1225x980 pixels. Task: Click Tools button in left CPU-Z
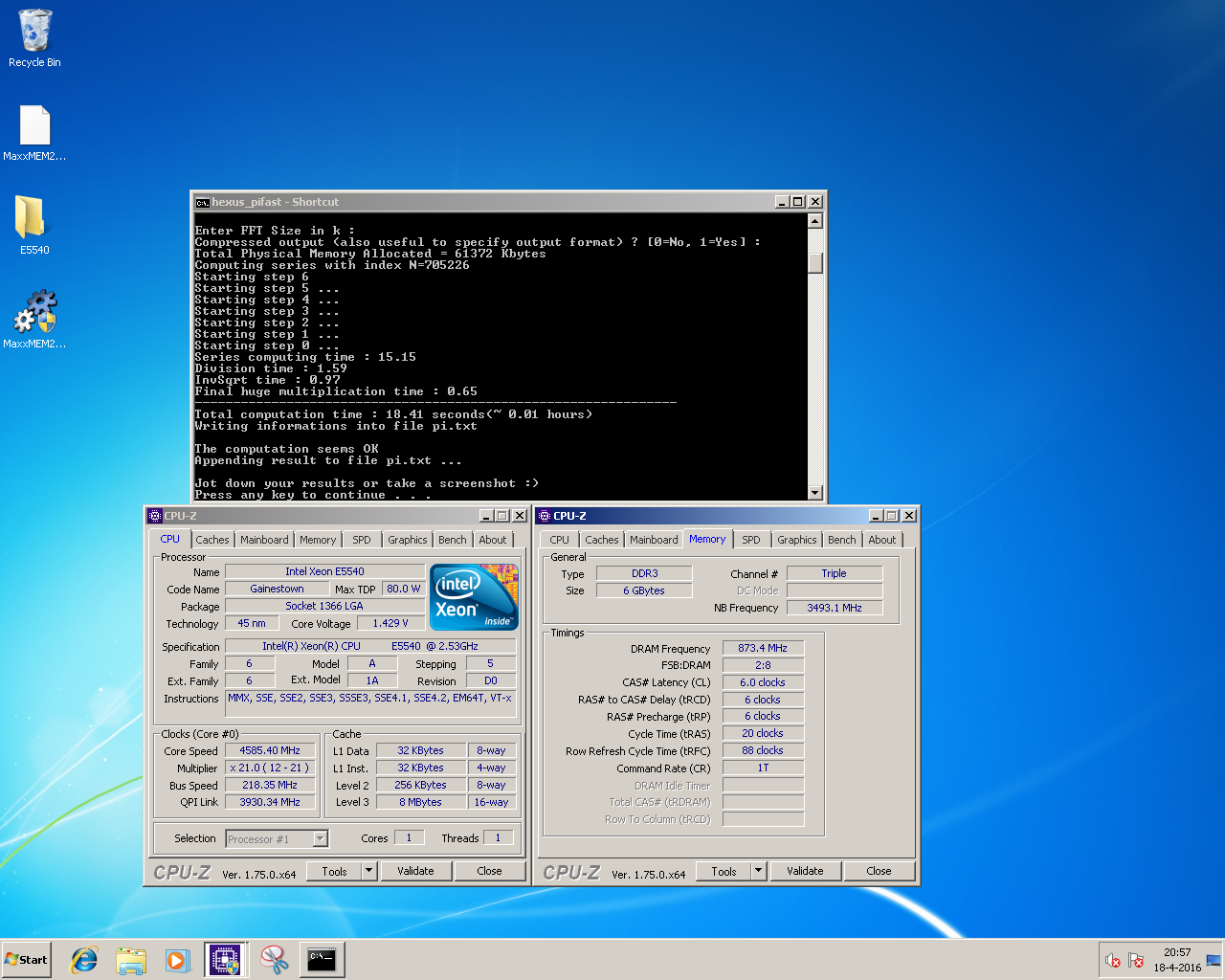coord(334,871)
